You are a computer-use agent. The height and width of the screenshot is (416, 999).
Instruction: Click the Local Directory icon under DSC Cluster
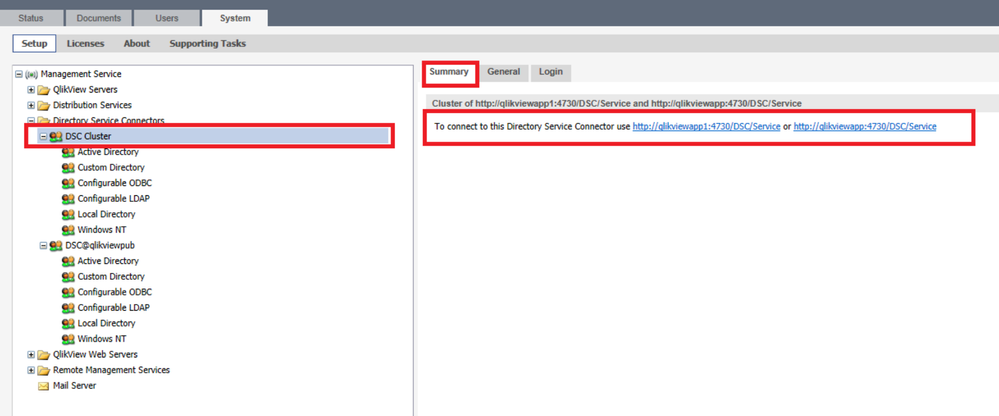point(68,214)
